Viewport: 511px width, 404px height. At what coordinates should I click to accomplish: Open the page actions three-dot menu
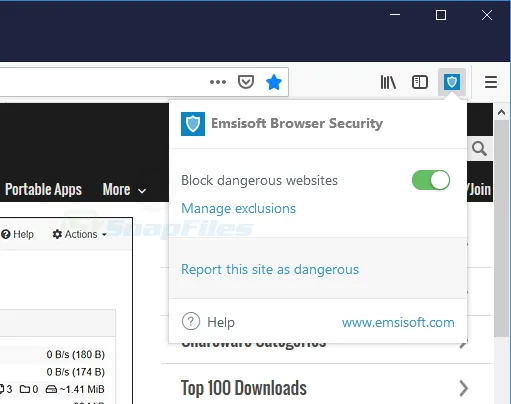[x=218, y=82]
